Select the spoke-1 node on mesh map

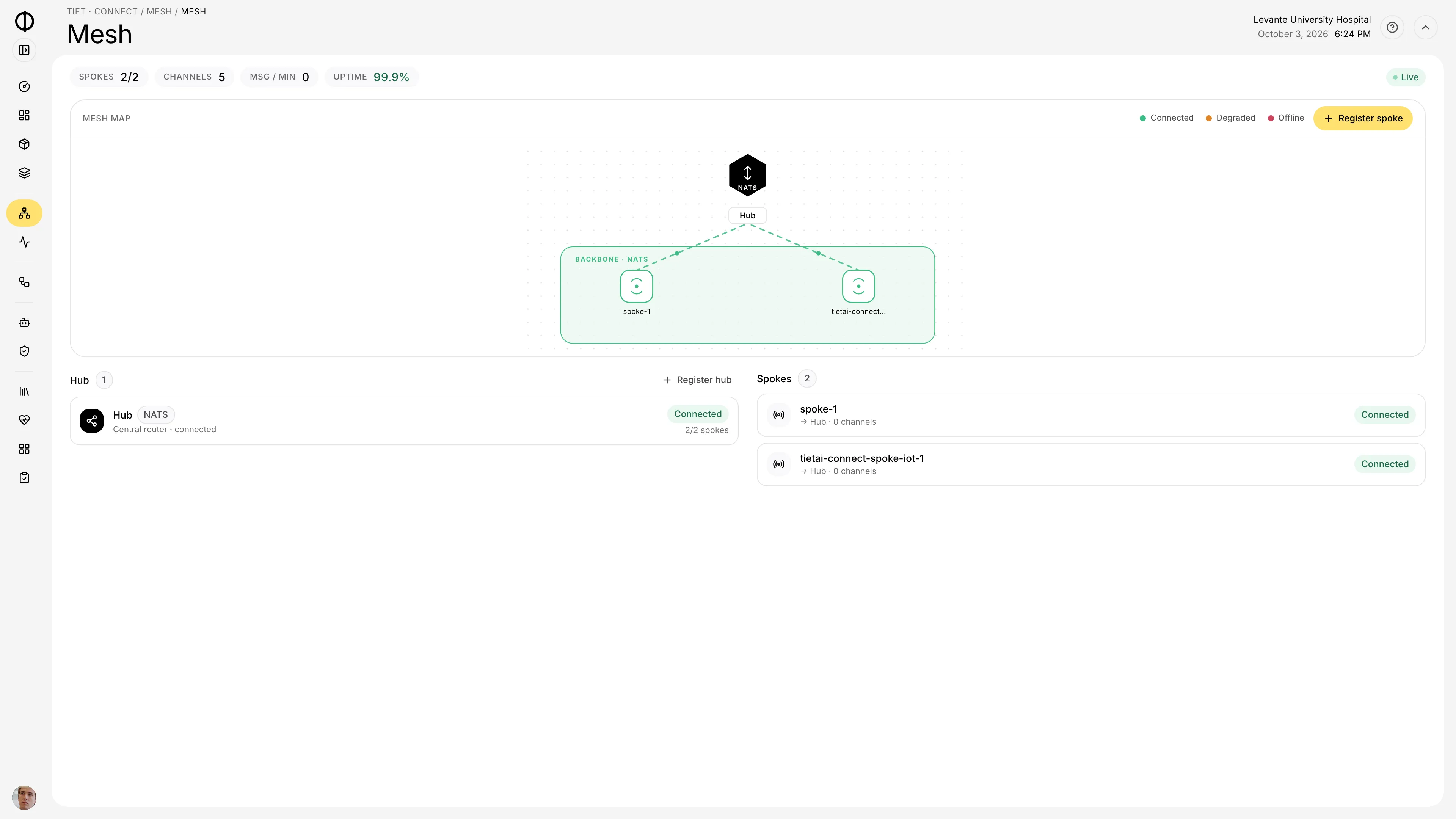coord(637,287)
